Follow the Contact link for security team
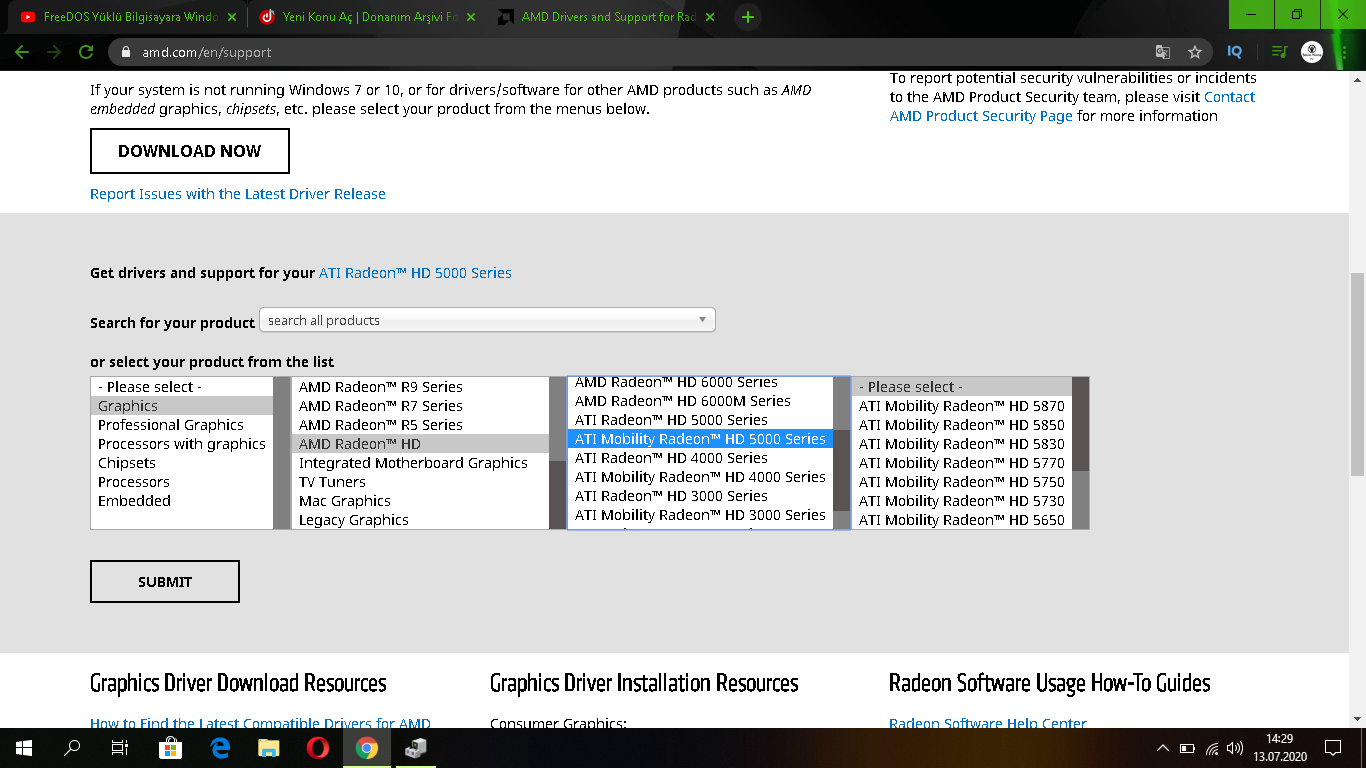The width and height of the screenshot is (1366, 768). pos(1229,97)
